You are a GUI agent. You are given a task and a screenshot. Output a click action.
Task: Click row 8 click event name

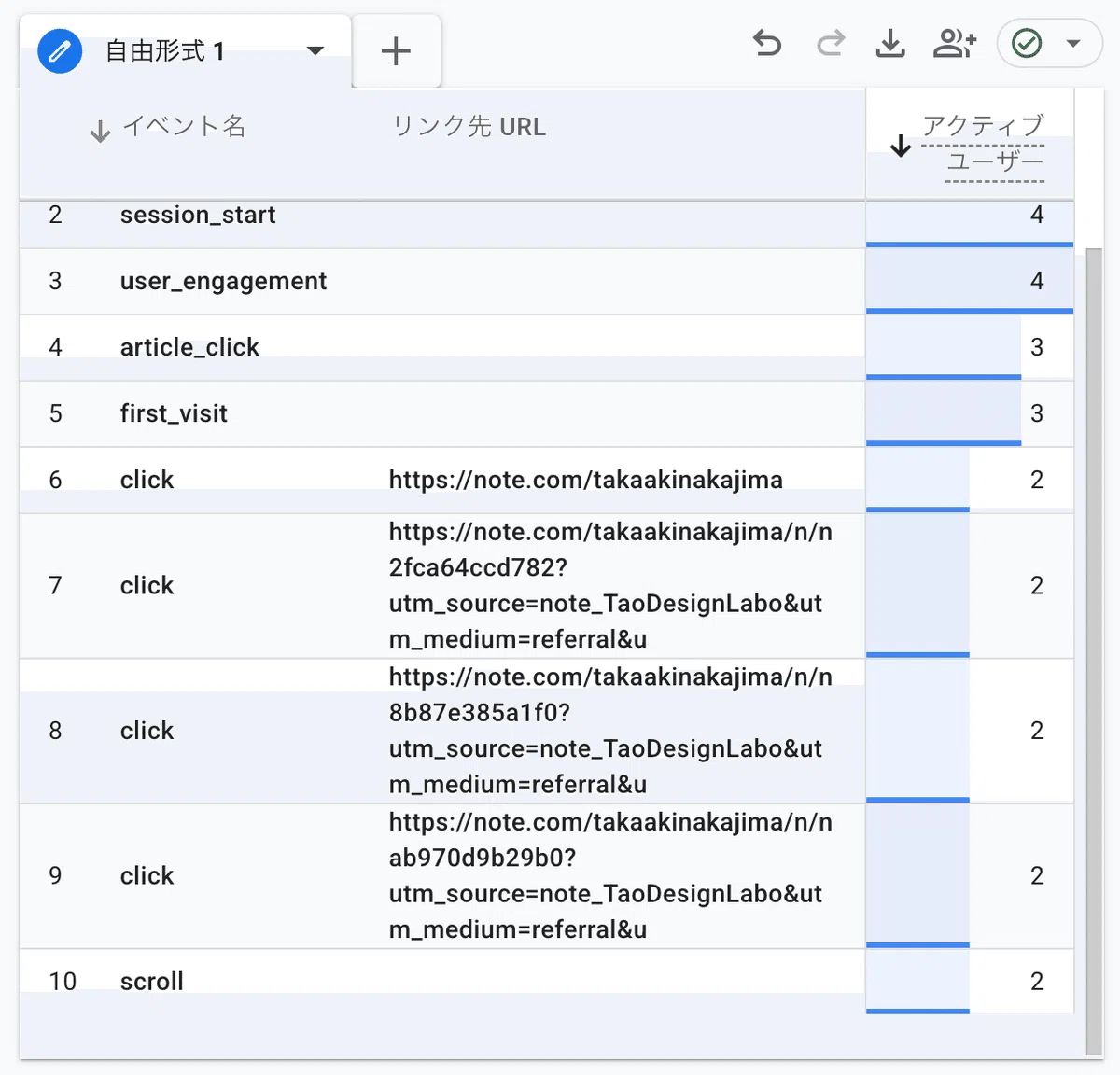(147, 731)
